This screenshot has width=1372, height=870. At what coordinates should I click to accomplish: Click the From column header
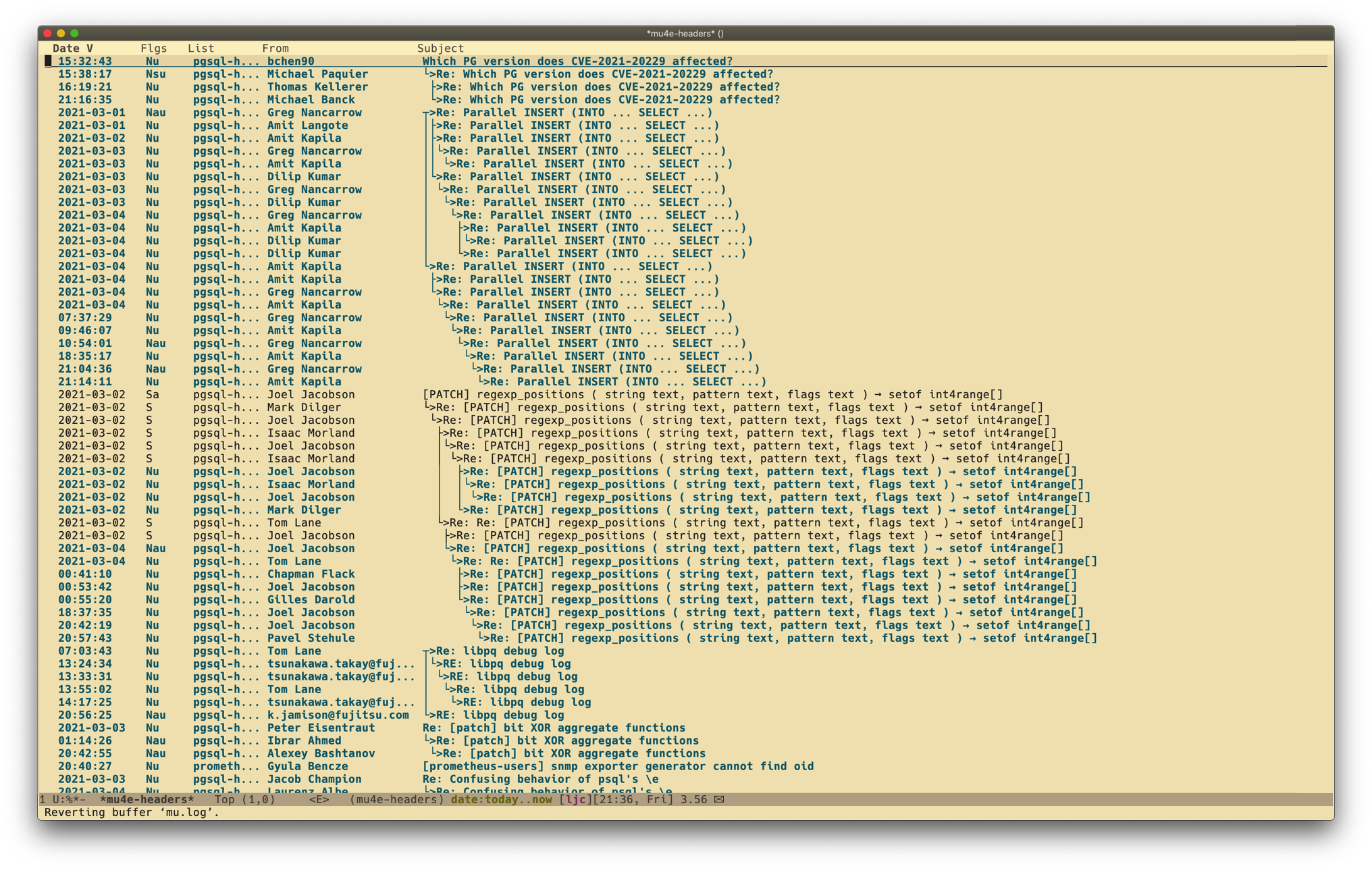[275, 48]
